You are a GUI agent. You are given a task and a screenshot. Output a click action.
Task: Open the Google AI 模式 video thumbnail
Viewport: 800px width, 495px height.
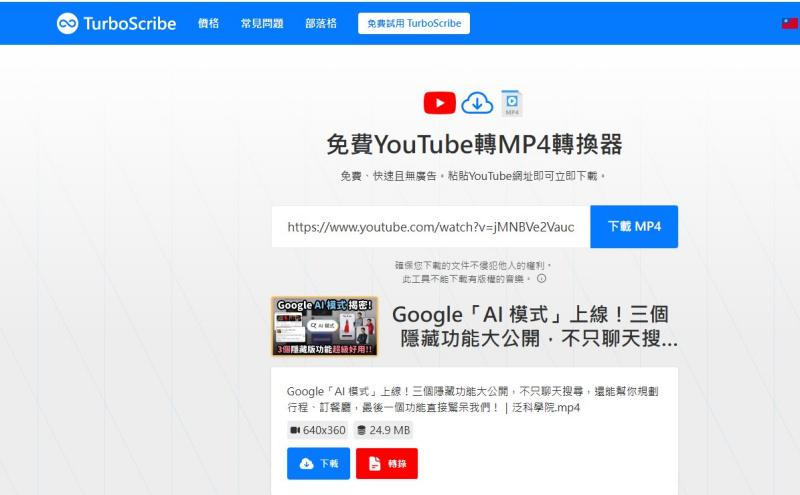tap(324, 326)
